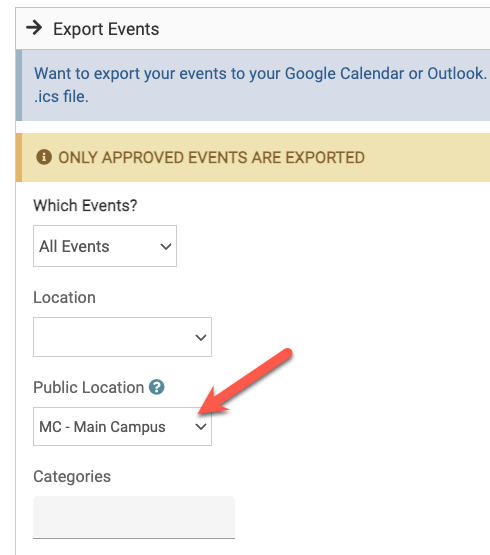Open the Which Events dropdown showing All Events
Viewport: 490px width, 555px height.
105,246
